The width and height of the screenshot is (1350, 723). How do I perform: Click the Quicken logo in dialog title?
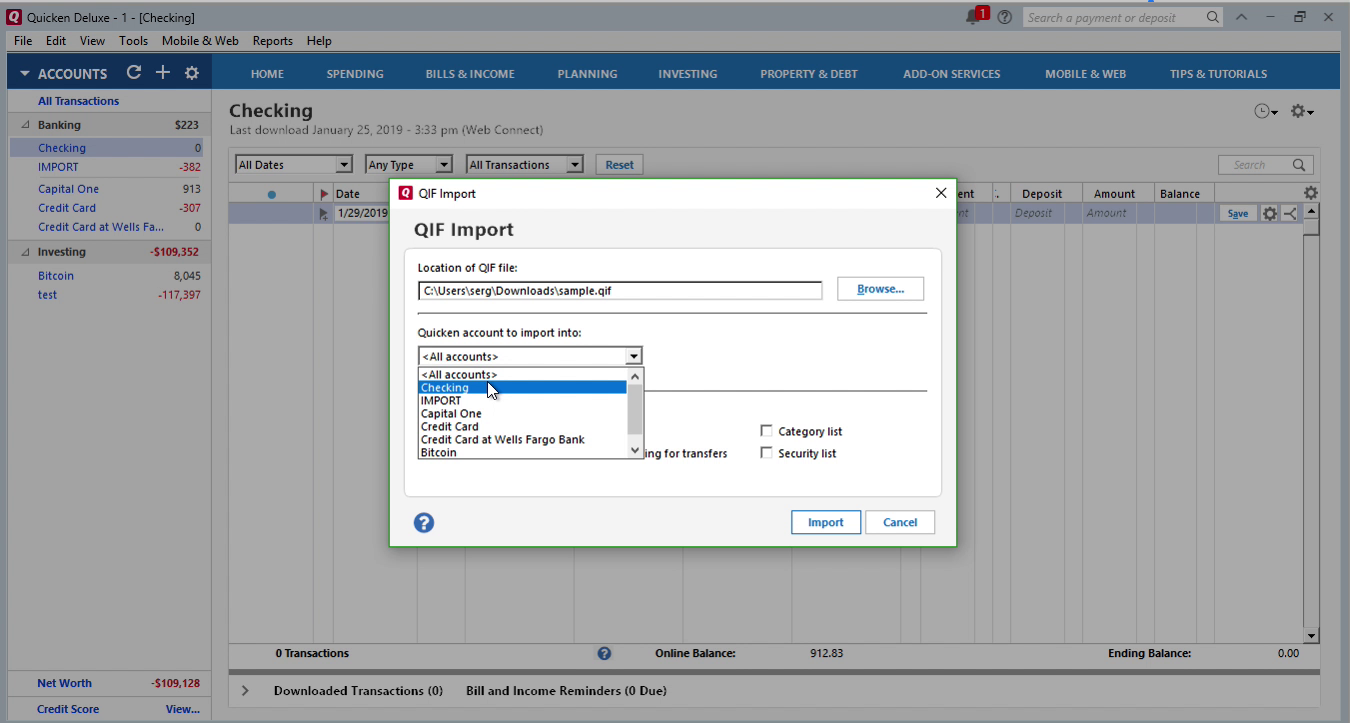click(x=406, y=193)
